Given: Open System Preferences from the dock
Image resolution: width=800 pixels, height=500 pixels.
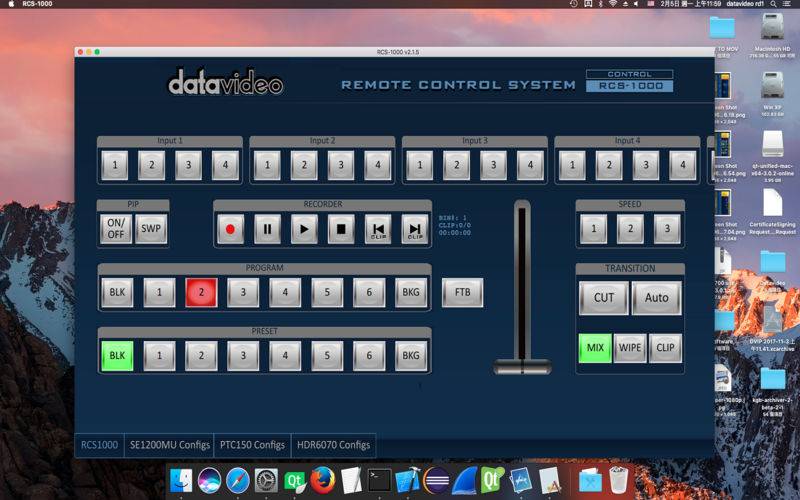Looking at the screenshot, I should tap(266, 480).
